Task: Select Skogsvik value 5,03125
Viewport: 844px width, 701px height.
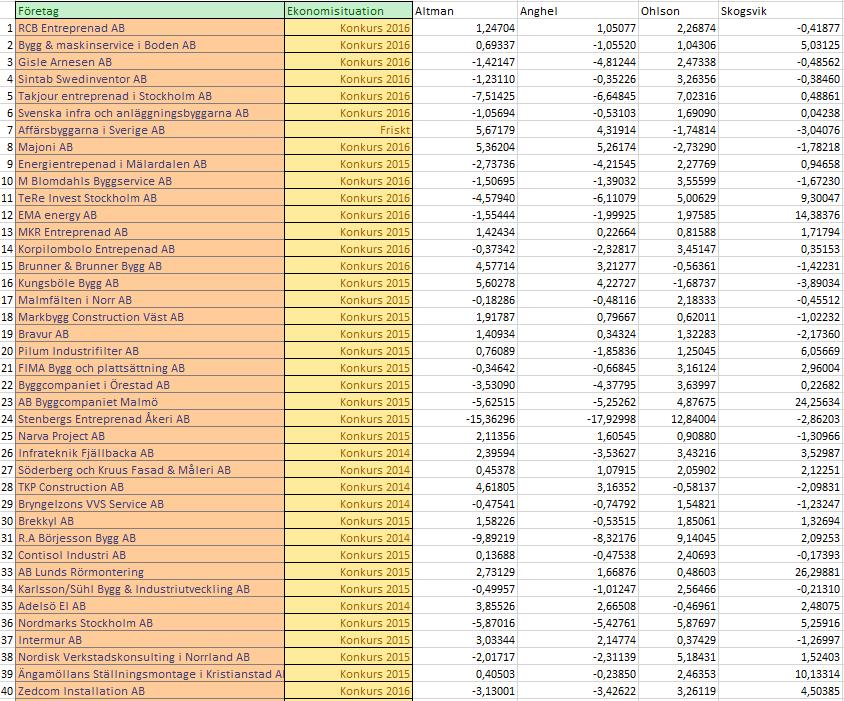Action: tap(781, 45)
